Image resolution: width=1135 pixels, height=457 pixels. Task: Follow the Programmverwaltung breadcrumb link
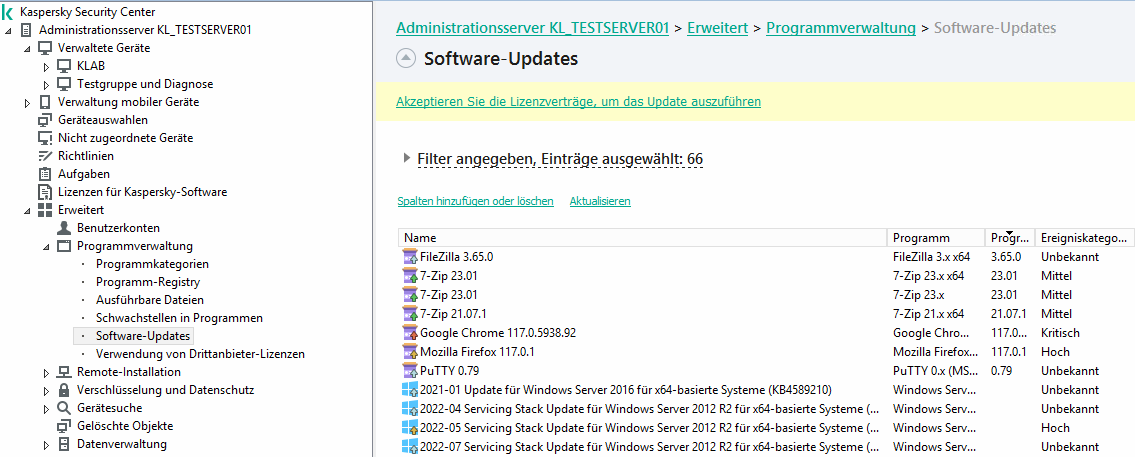click(x=841, y=28)
